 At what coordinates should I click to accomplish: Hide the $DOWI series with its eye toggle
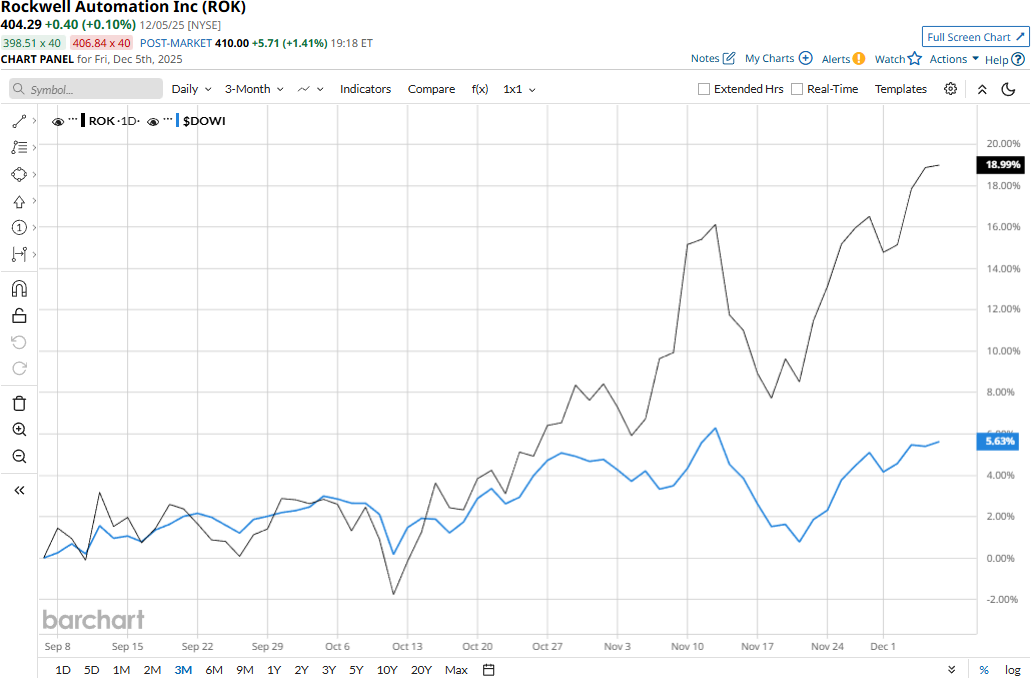point(153,121)
